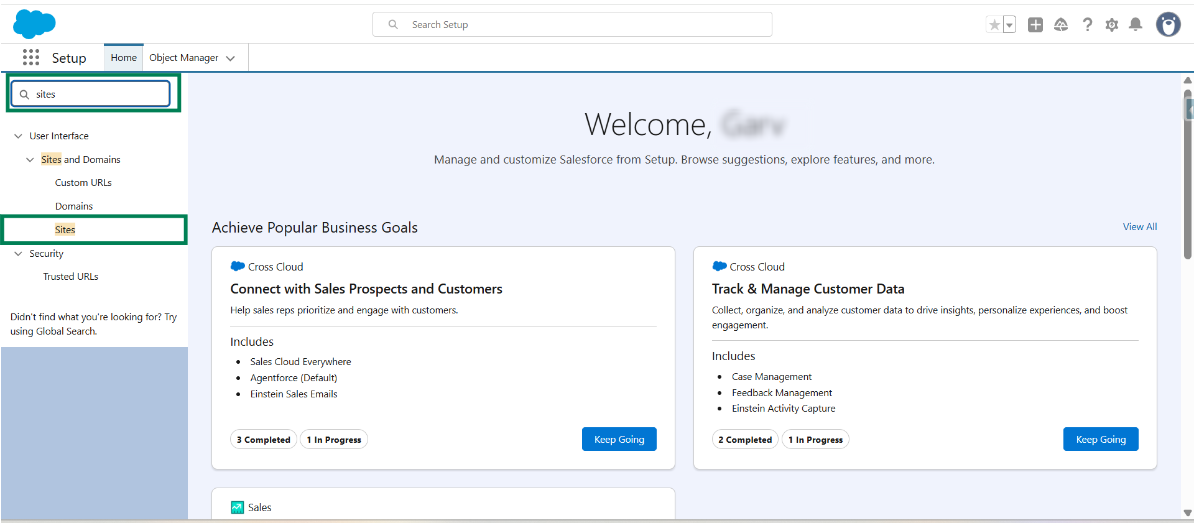Image resolution: width=1194 pixels, height=523 pixels.
Task: Select Sites in the setup tree
Action: (x=65, y=230)
